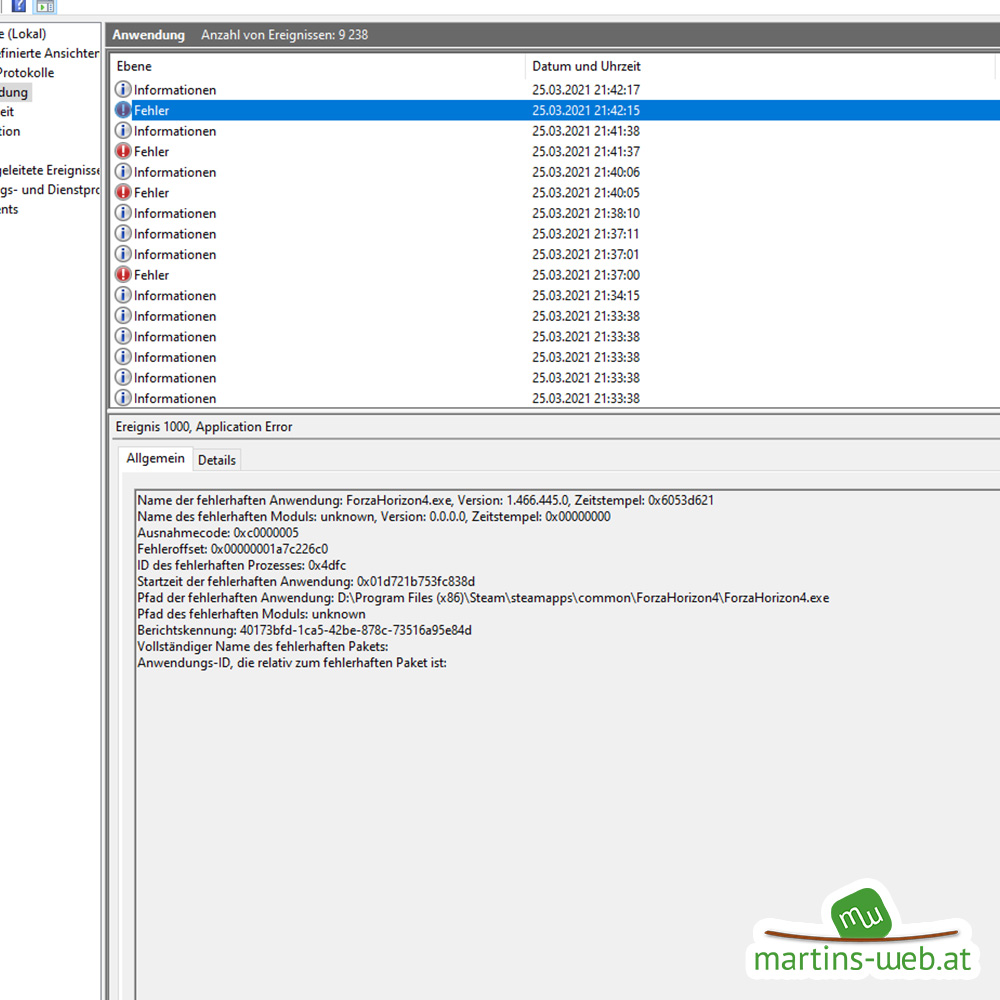This screenshot has height=1000, width=1000.
Task: Sort by the Ebene column header
Action: [x=318, y=66]
